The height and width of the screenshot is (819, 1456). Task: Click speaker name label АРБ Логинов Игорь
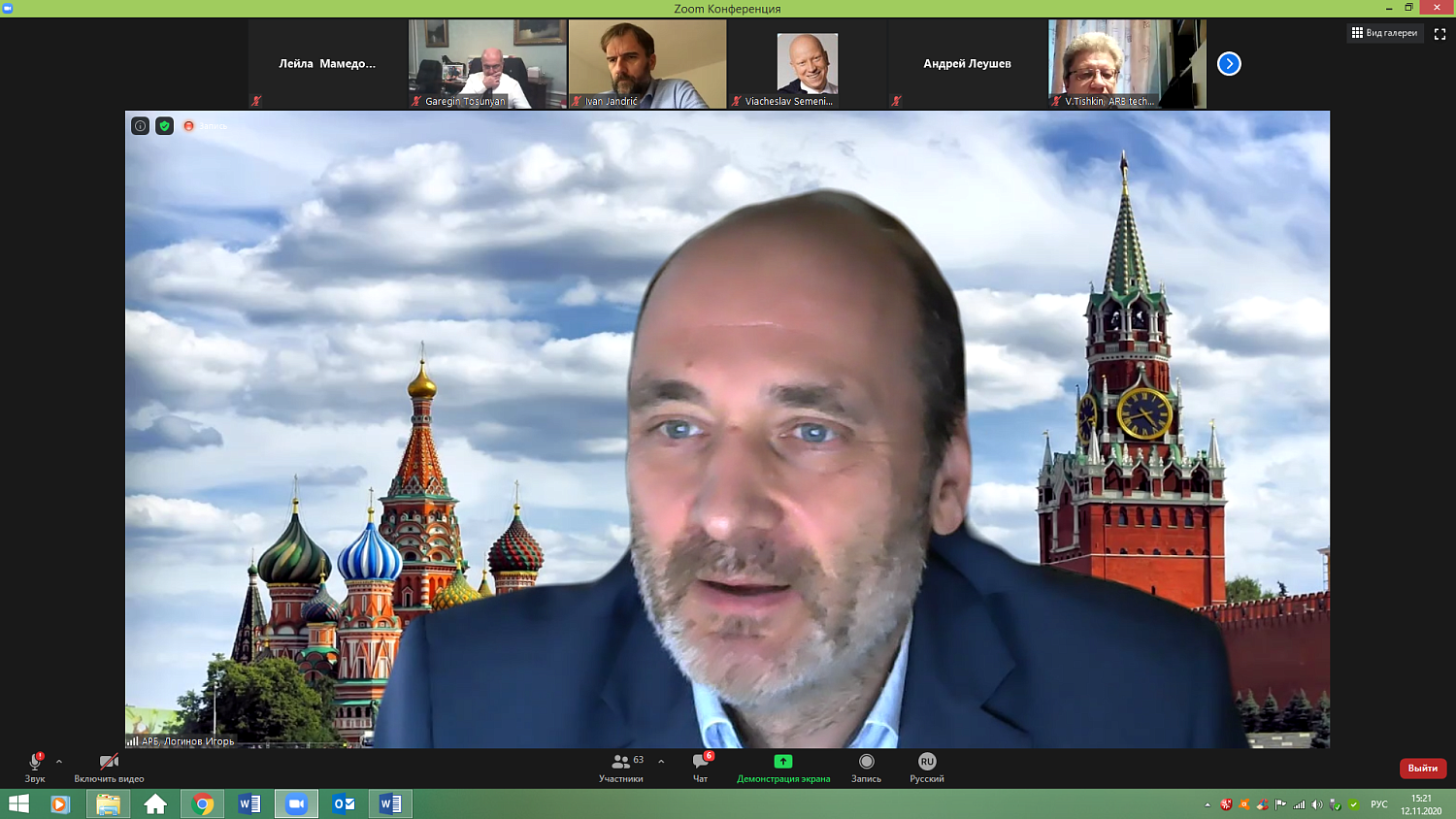coord(187,741)
